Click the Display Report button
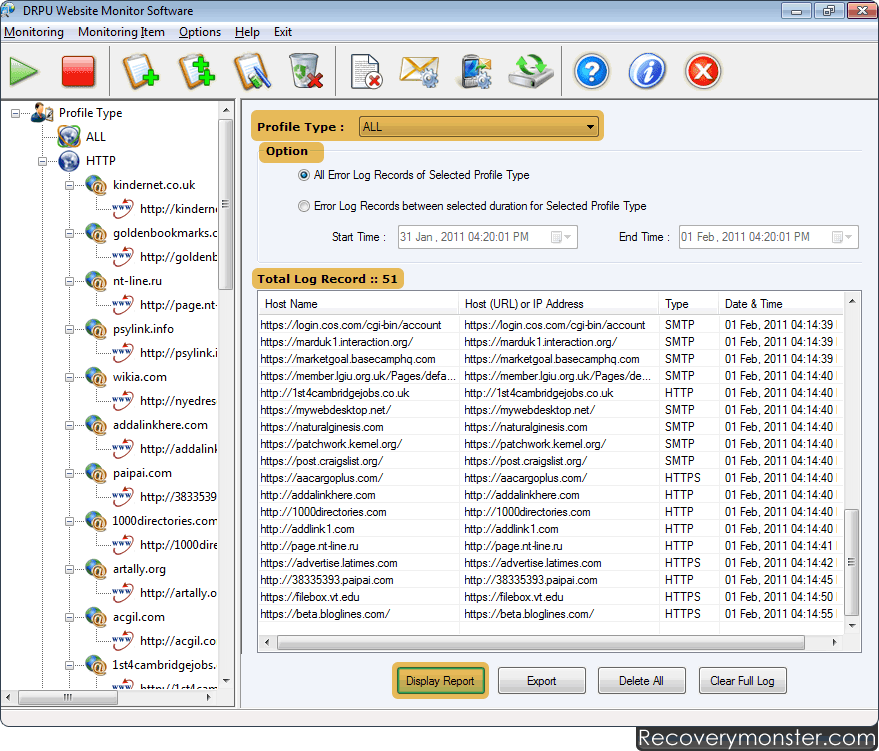Image resolution: width=879 pixels, height=751 pixels. point(440,681)
